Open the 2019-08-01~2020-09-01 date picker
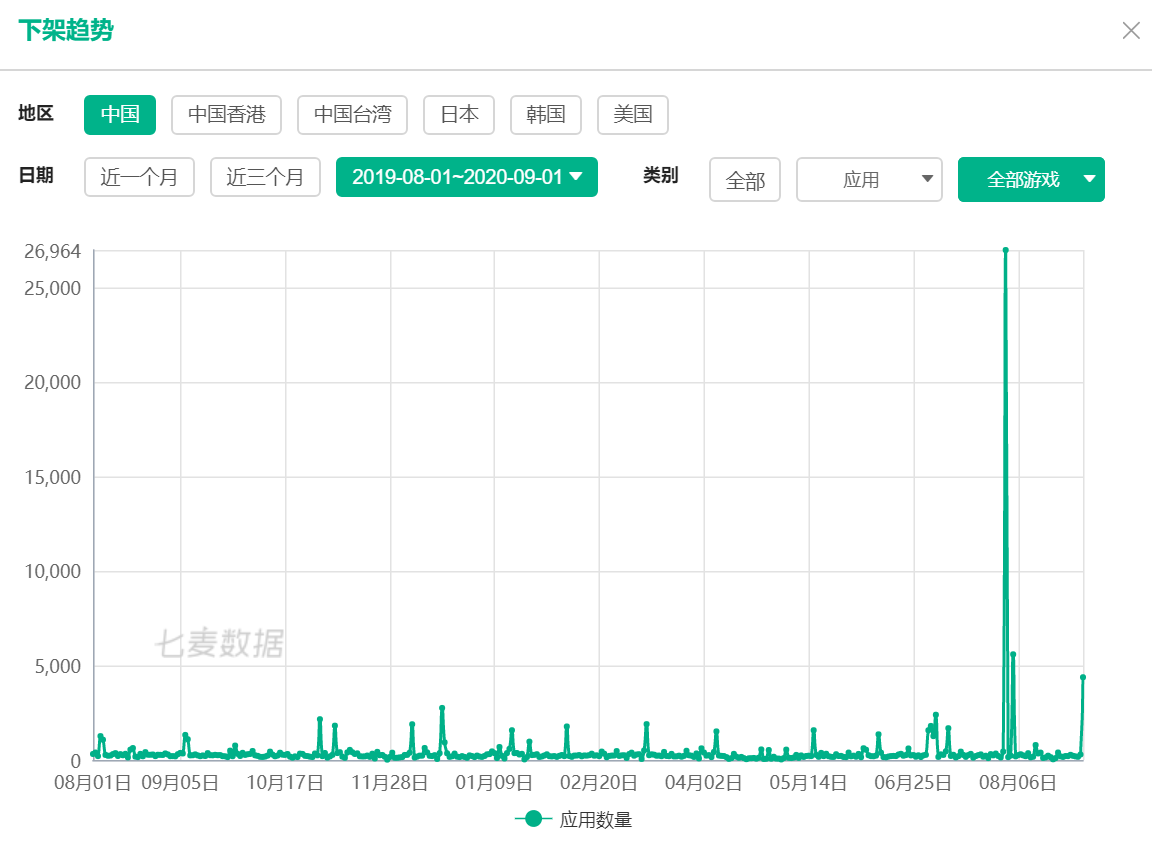This screenshot has width=1152, height=855. (x=467, y=177)
